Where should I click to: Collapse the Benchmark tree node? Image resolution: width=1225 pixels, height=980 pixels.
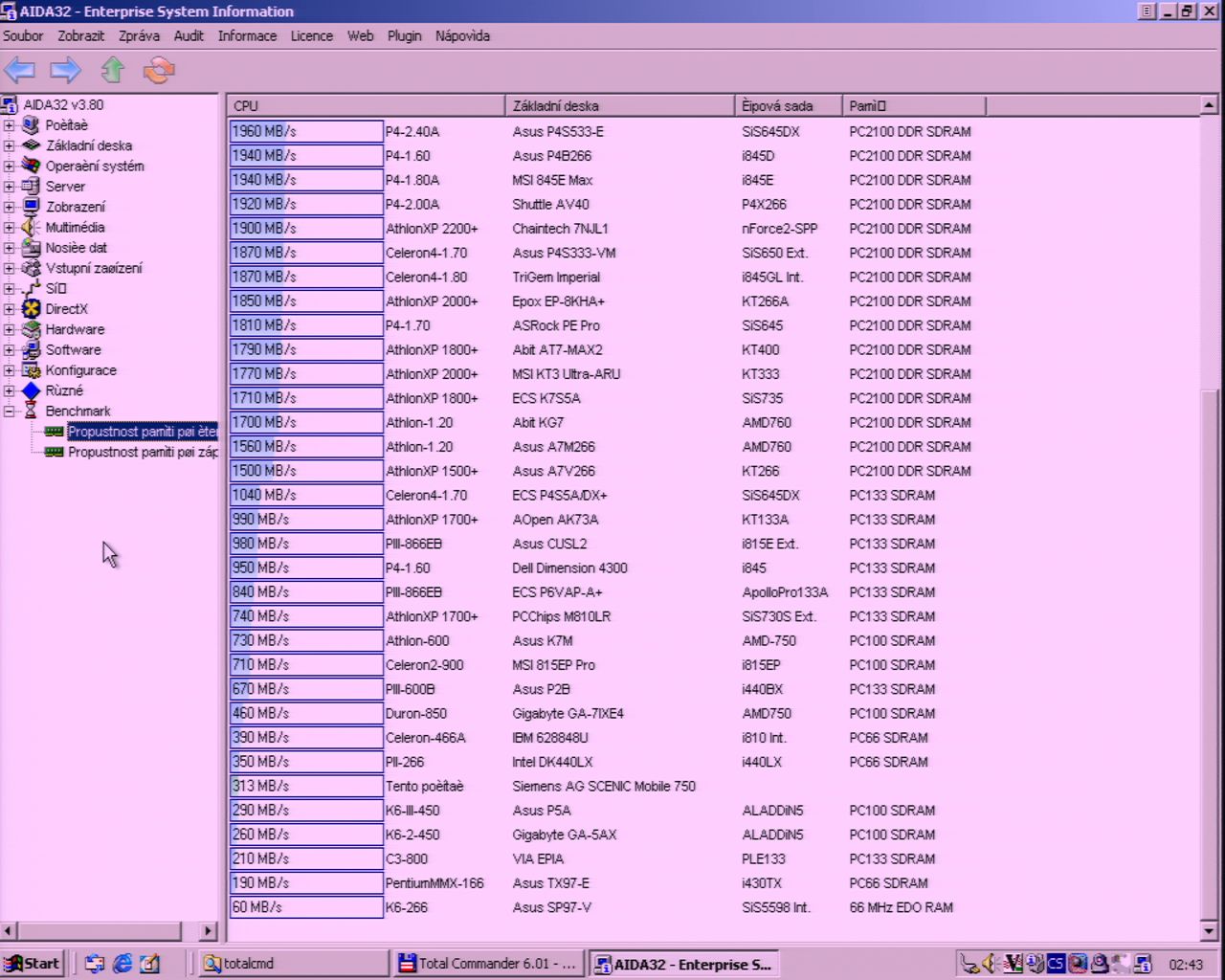point(9,412)
